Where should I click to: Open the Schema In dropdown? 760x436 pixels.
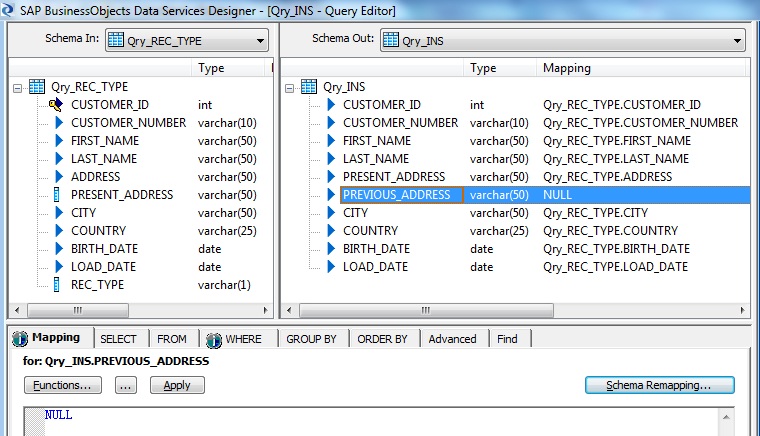point(260,41)
